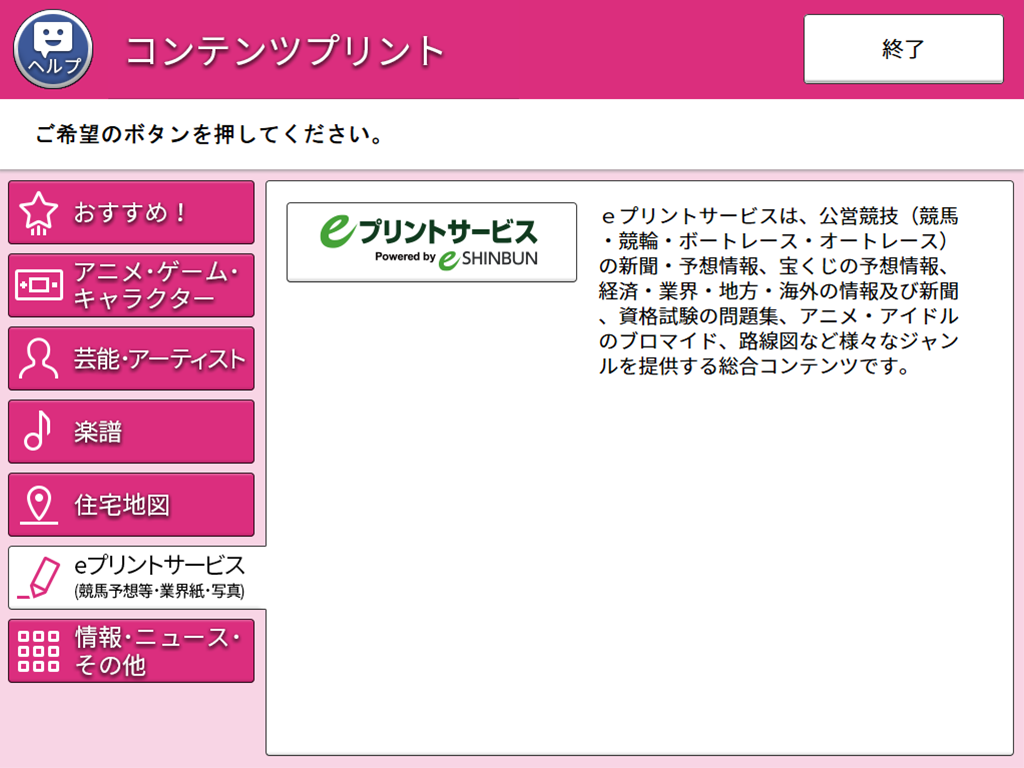Click the pencil icon on eプリントサービス tab
The image size is (1024, 768).
click(37, 576)
